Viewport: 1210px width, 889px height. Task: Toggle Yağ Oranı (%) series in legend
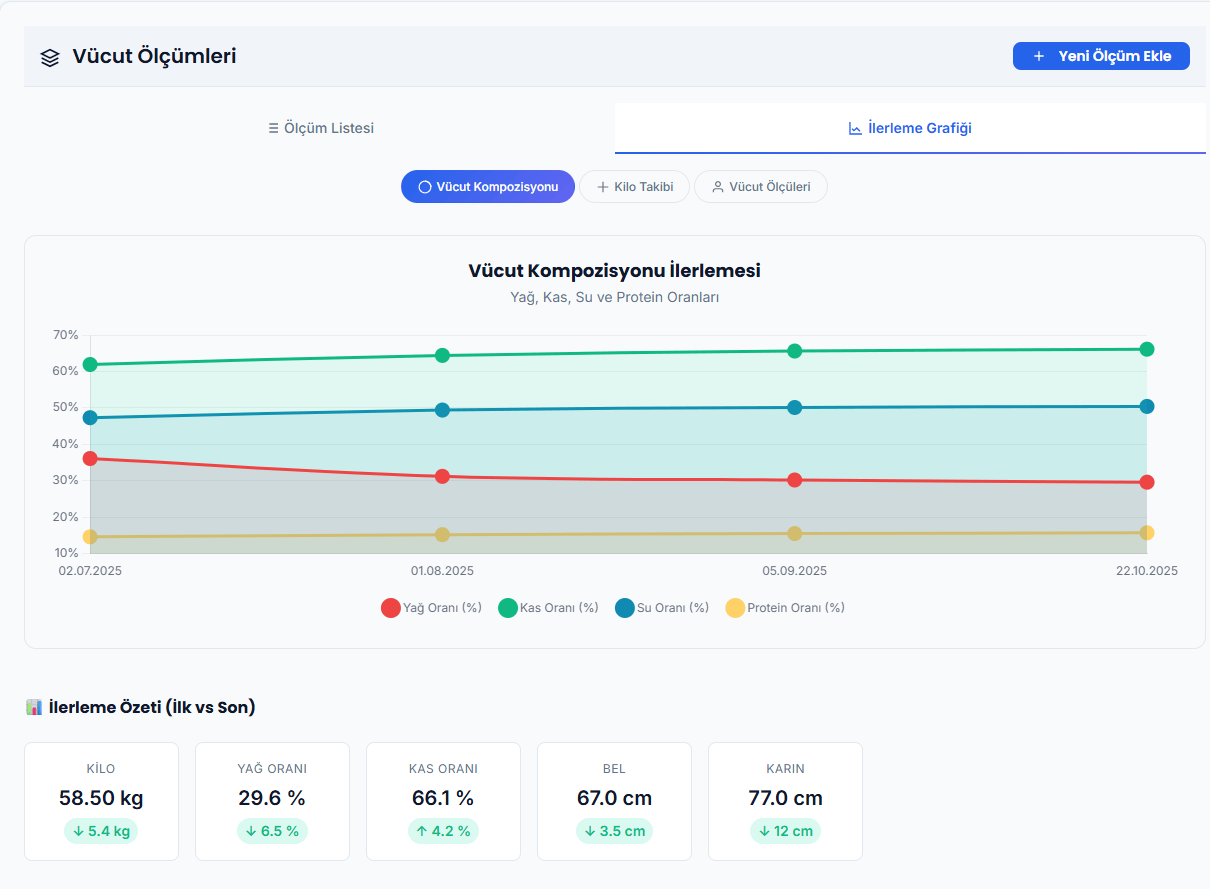click(x=441, y=607)
